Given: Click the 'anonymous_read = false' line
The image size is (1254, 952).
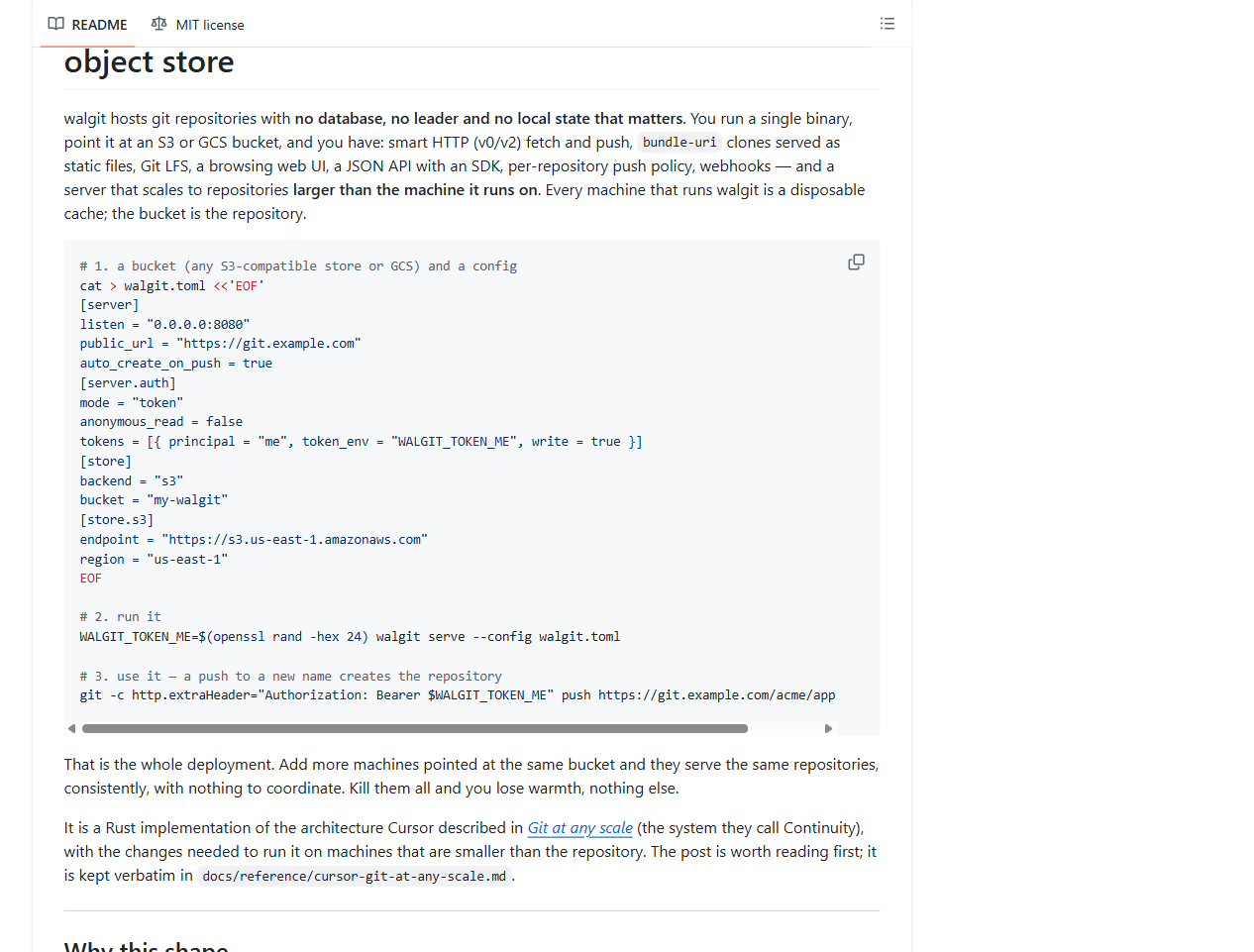Looking at the screenshot, I should [x=161, y=422].
